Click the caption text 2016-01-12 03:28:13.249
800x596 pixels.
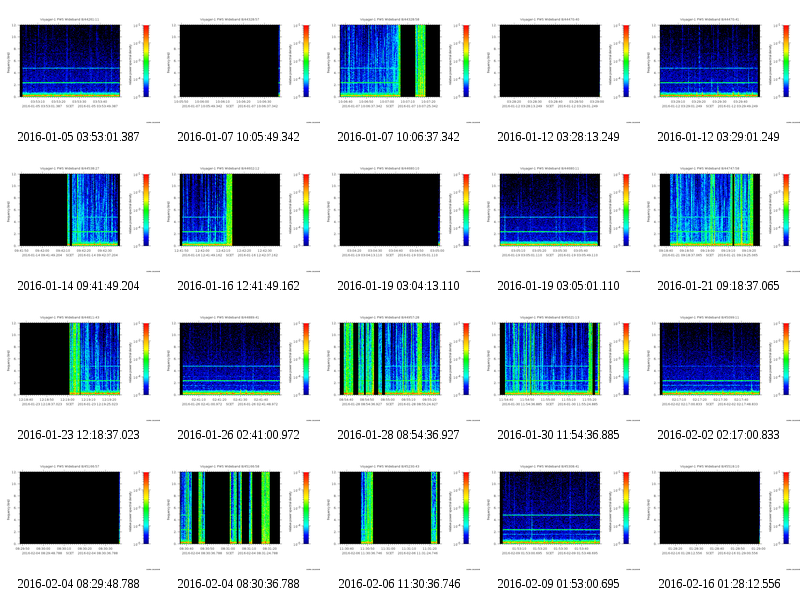click(558, 137)
